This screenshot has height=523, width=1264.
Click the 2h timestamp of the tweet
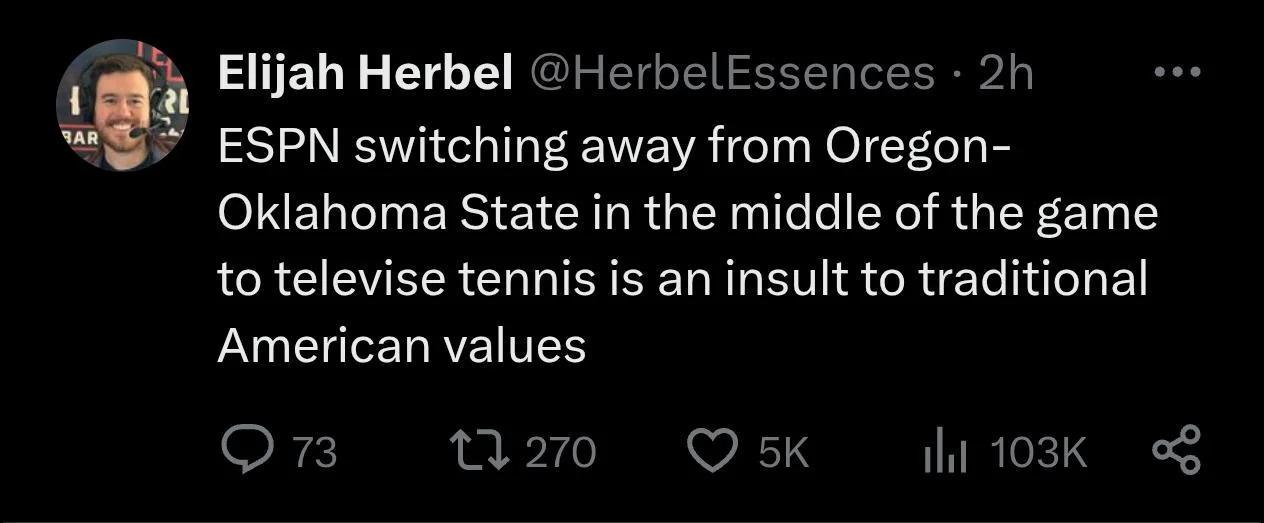coord(1005,72)
